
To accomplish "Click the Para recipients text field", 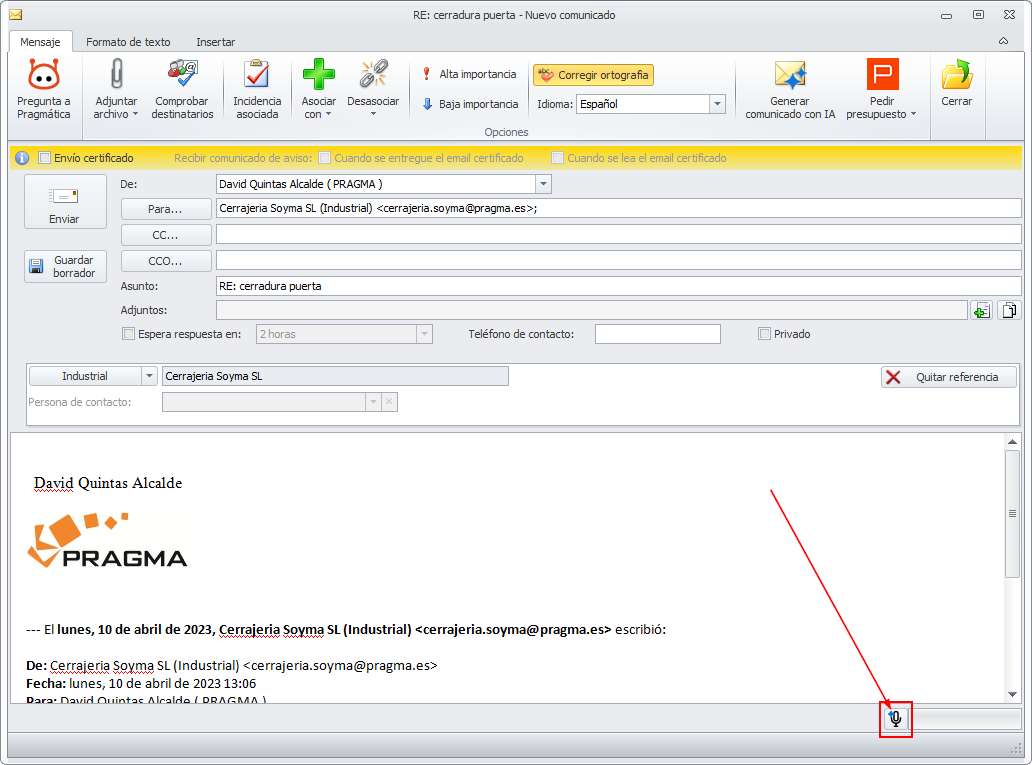I will click(618, 208).
